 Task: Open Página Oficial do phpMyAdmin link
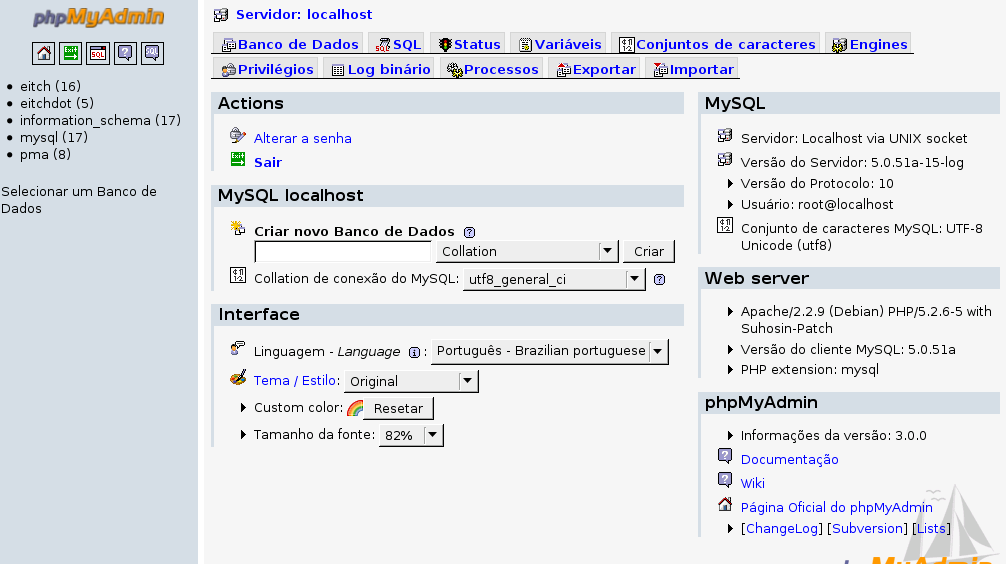(x=837, y=508)
